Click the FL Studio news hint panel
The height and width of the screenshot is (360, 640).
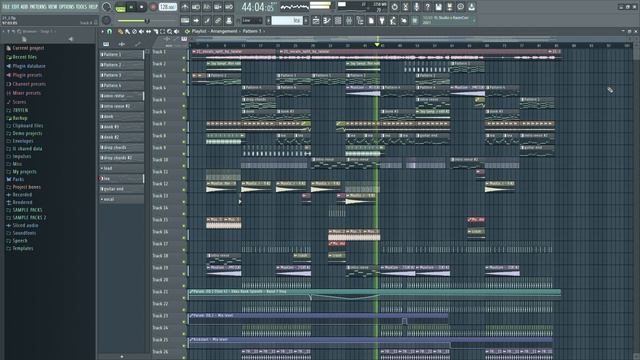click(x=449, y=20)
